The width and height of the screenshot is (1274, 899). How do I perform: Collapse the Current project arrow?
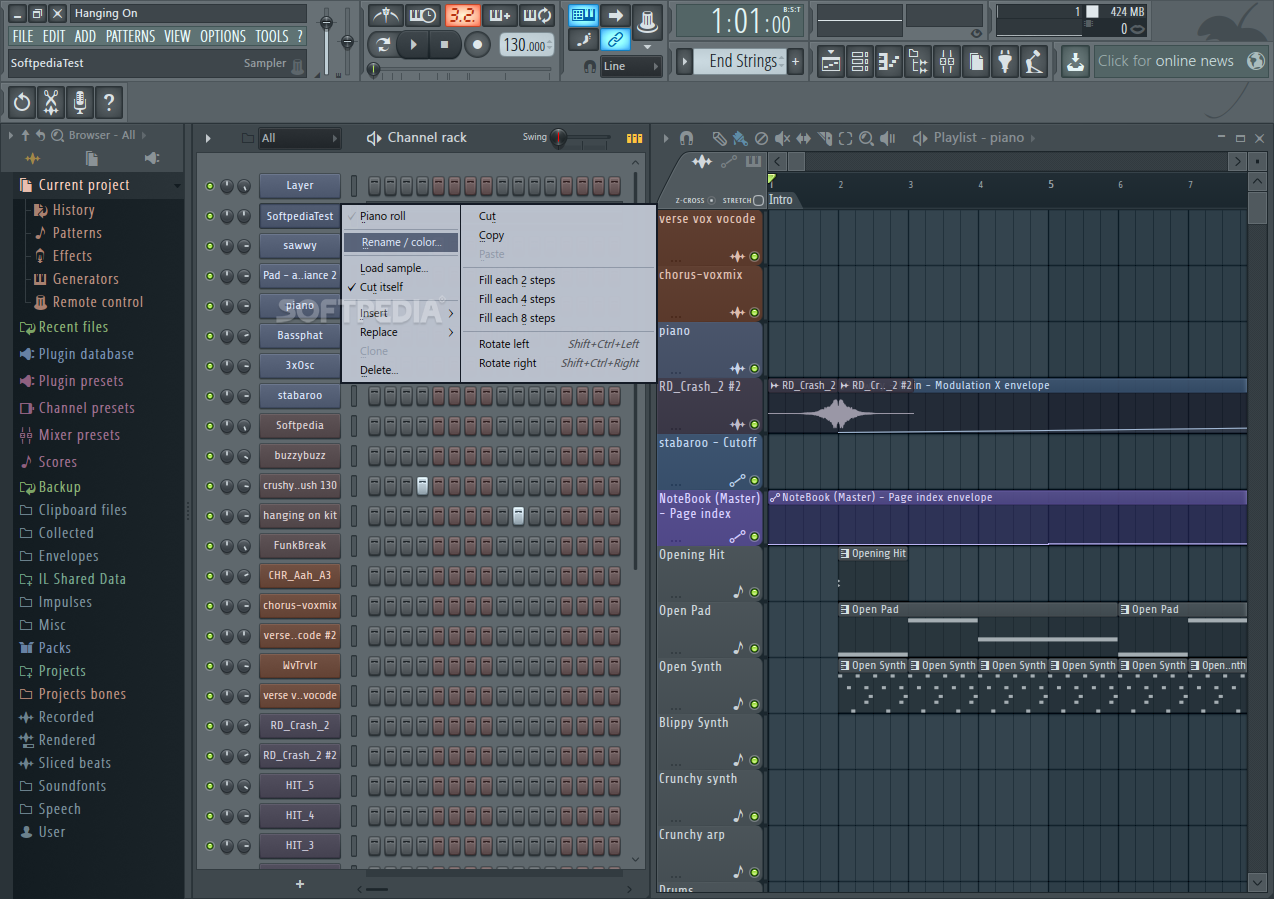pos(178,186)
